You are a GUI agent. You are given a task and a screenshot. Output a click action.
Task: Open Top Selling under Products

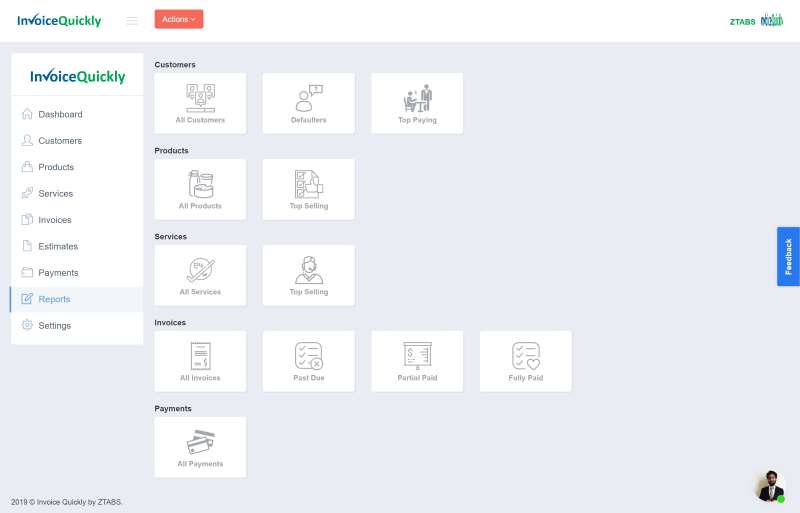point(309,189)
